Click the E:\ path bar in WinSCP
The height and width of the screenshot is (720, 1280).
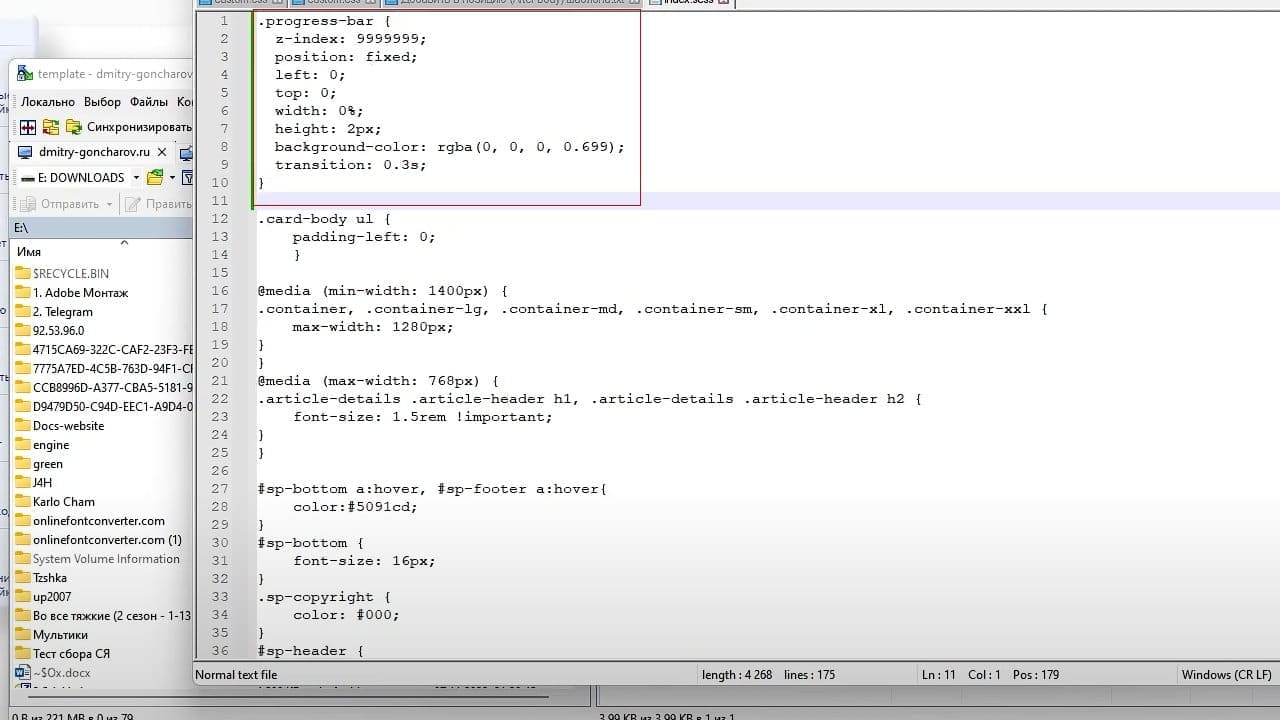(102, 228)
